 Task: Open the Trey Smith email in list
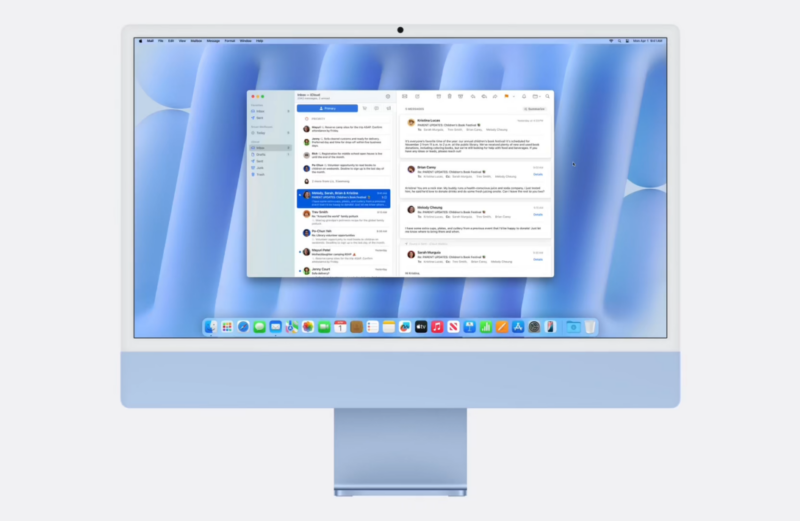tap(344, 217)
